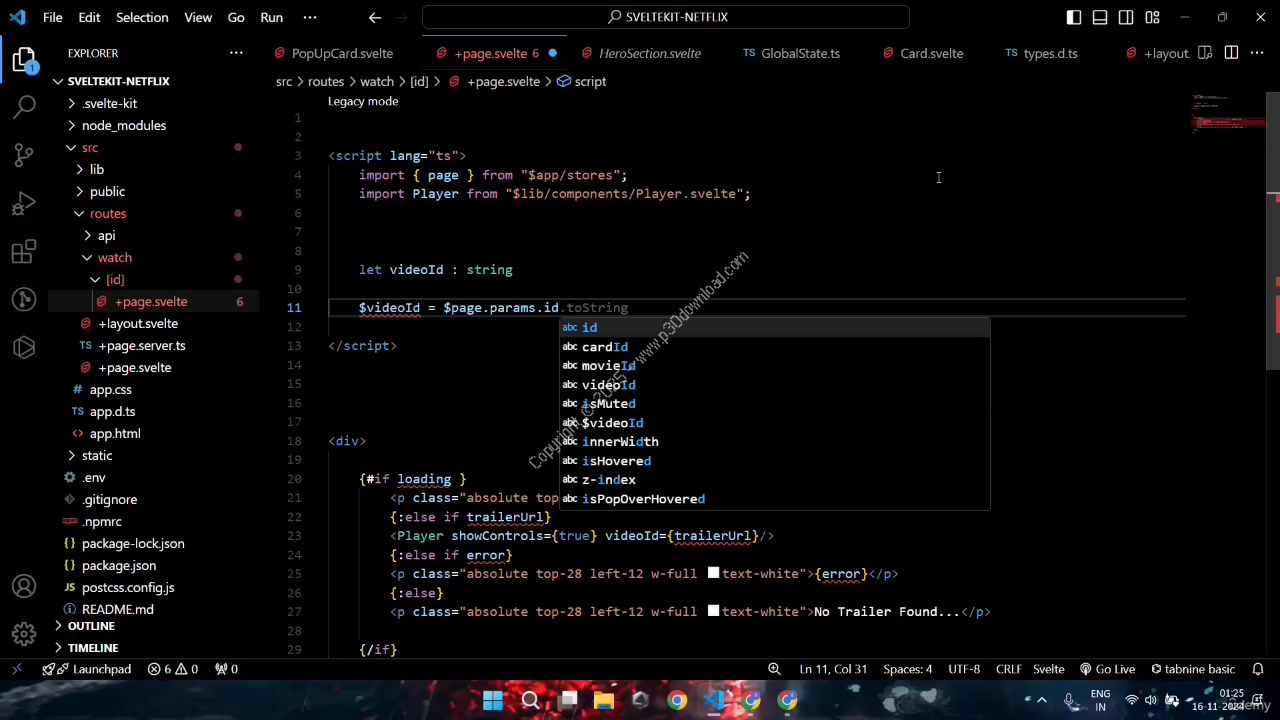Open Customize Layout icon in title bar

tap(1152, 17)
